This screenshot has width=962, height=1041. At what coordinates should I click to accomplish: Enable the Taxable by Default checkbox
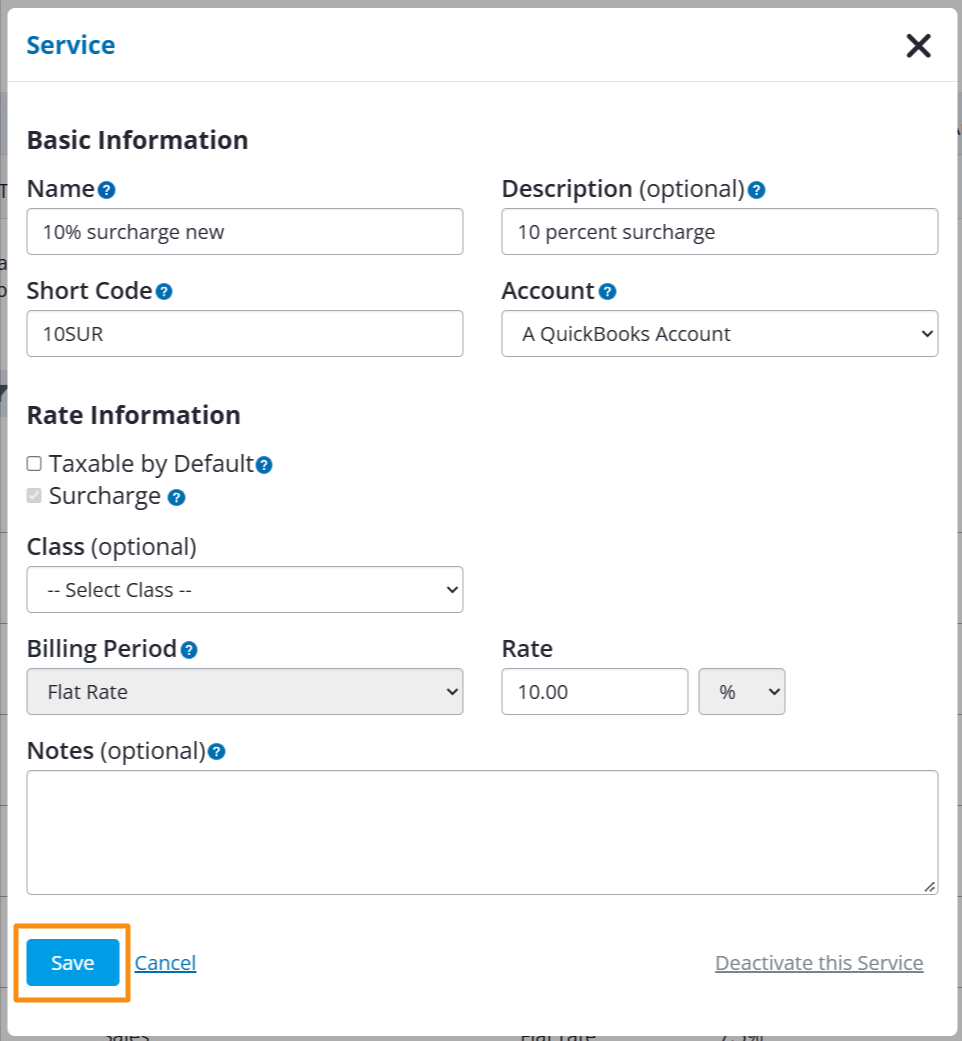click(34, 463)
